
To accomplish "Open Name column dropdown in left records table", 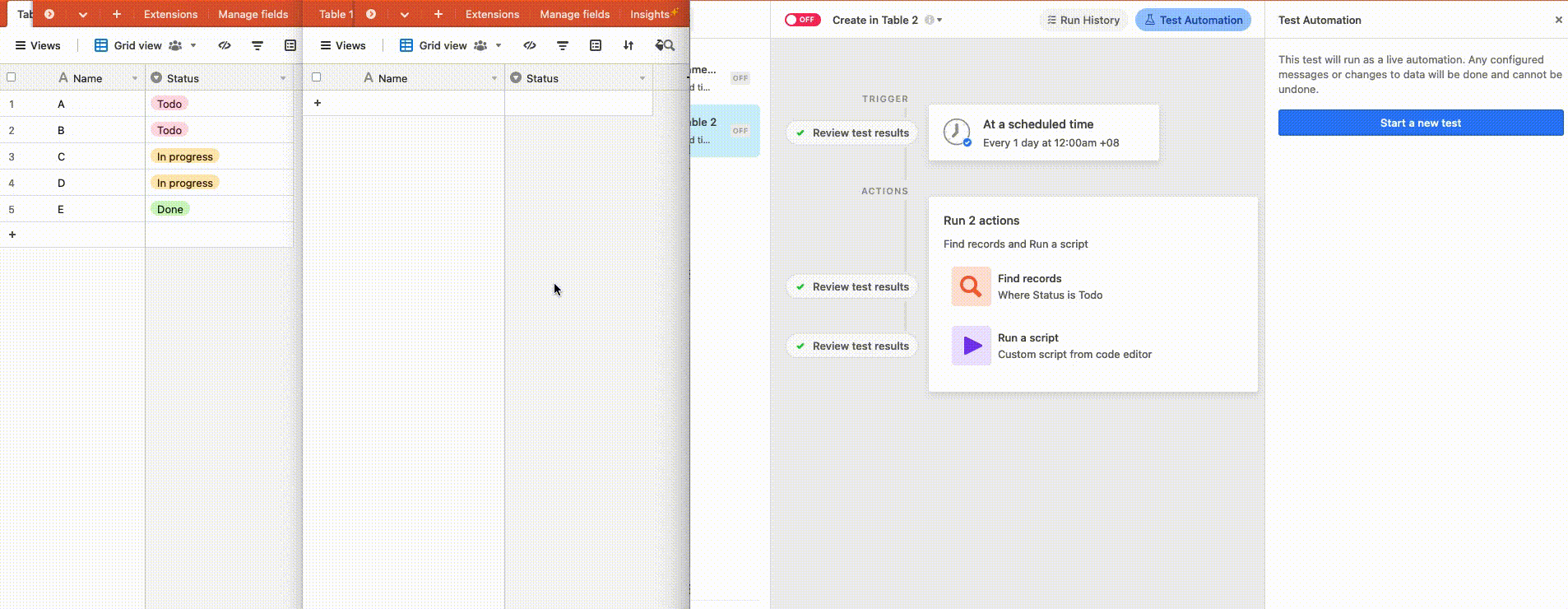I will (x=135, y=78).
